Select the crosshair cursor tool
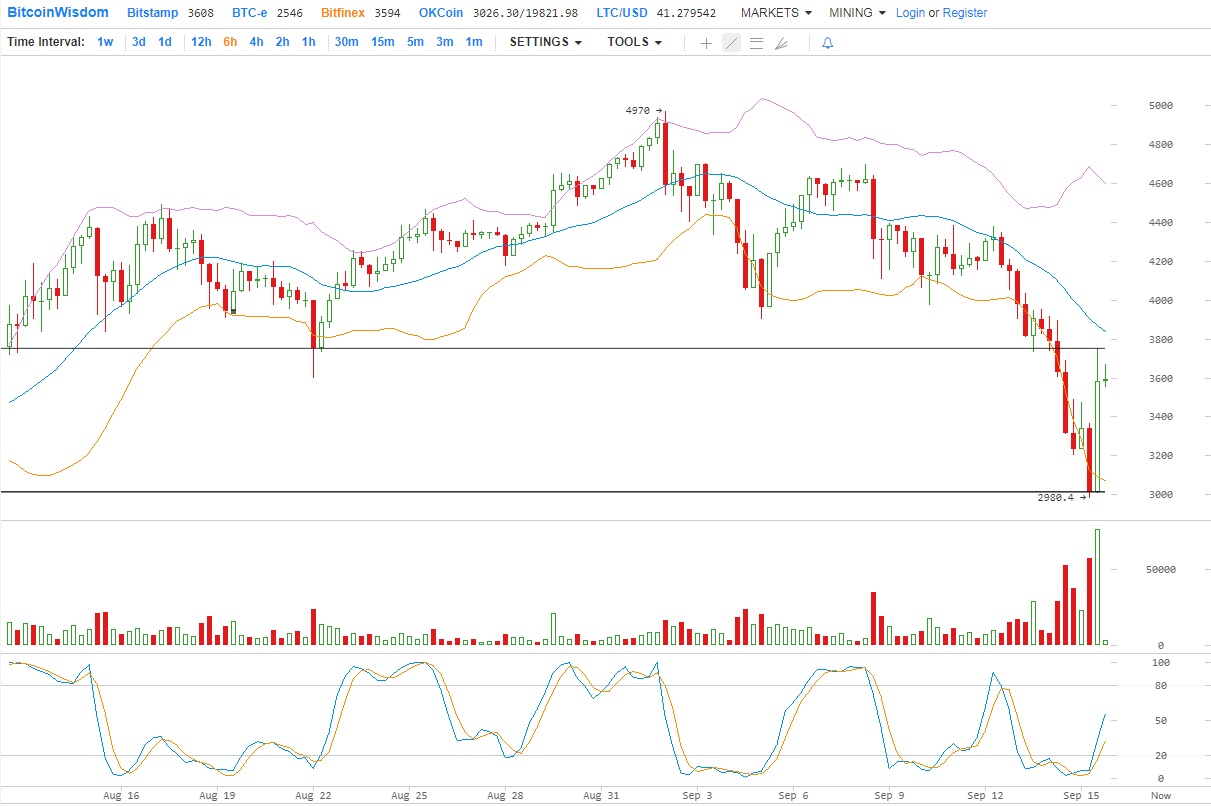 [x=706, y=43]
